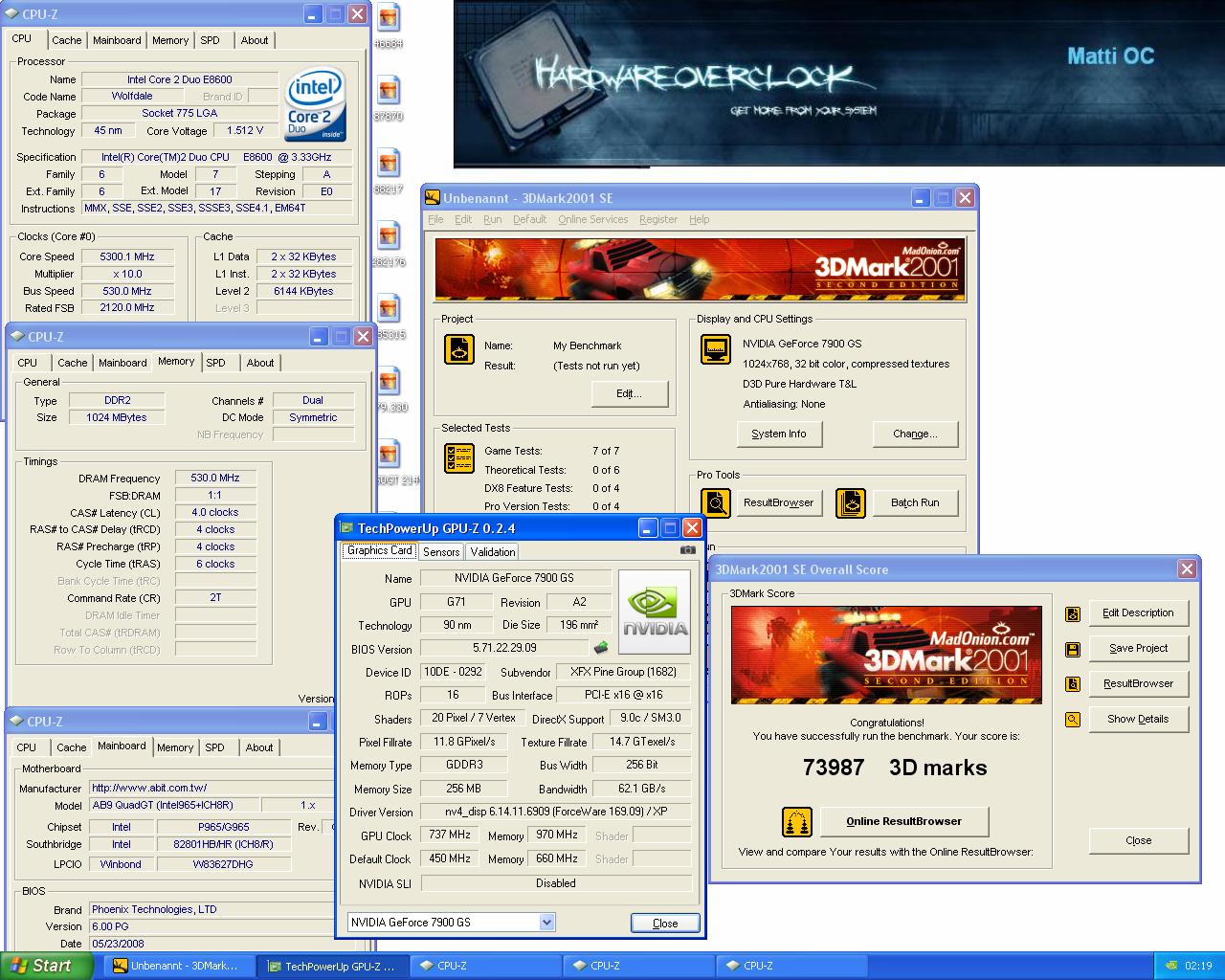Click the taskbar clock showing 02:19

tap(1198, 966)
